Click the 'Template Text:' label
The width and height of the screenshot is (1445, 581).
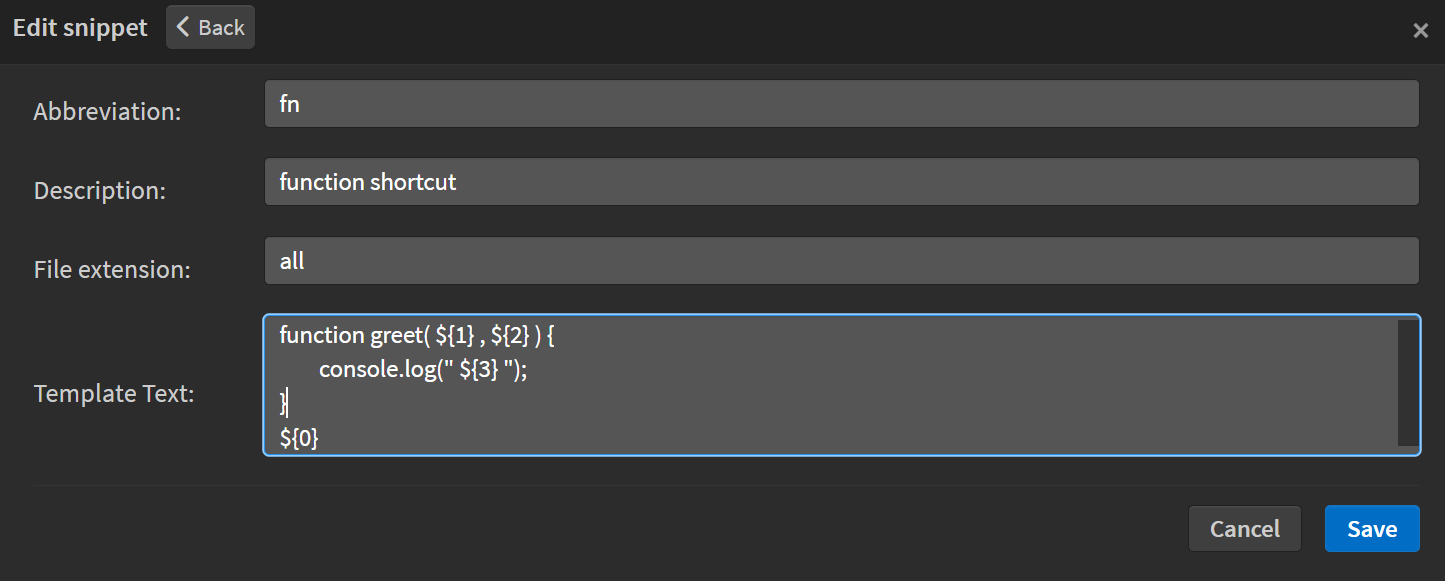tap(113, 393)
